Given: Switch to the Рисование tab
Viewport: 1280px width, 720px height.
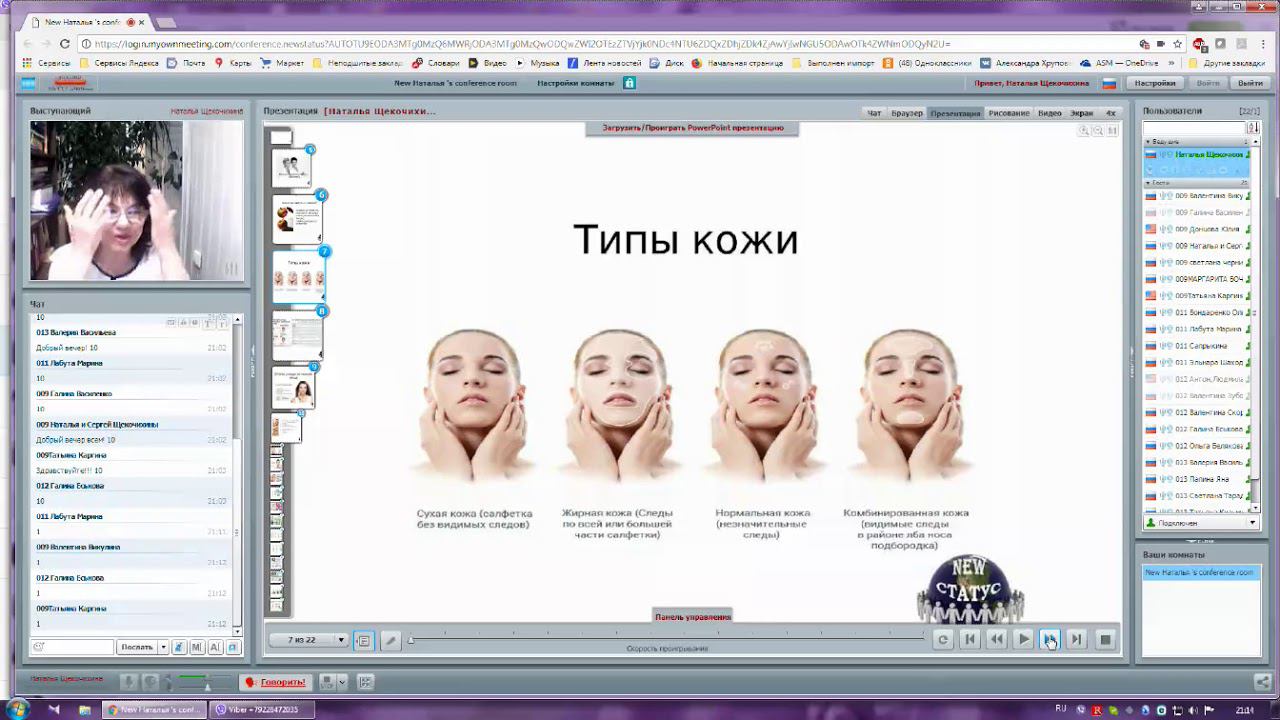Looking at the screenshot, I should click(1009, 113).
